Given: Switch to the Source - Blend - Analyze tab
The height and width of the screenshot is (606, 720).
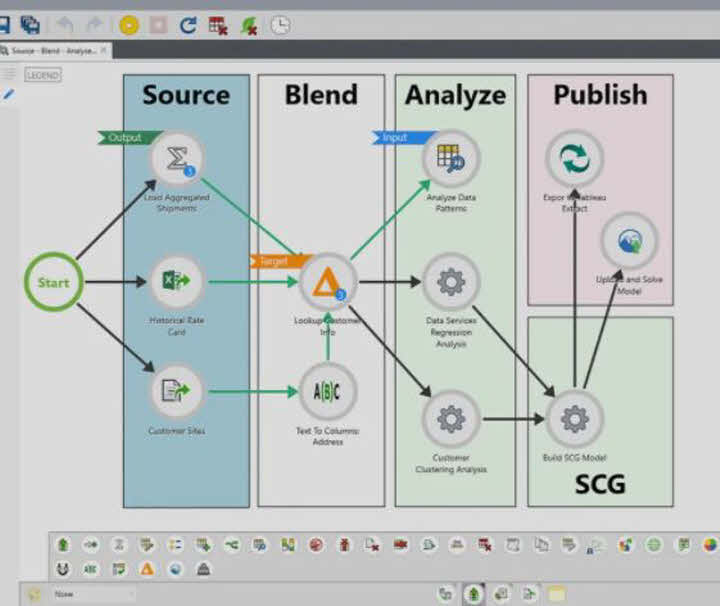Looking at the screenshot, I should tap(53, 50).
